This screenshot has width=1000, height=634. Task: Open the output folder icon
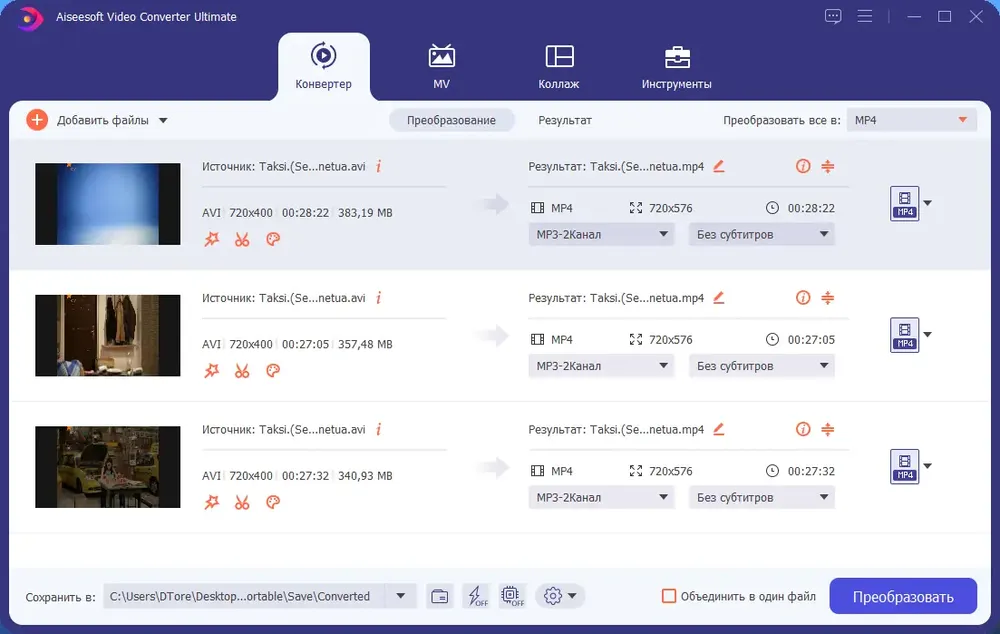pos(439,596)
